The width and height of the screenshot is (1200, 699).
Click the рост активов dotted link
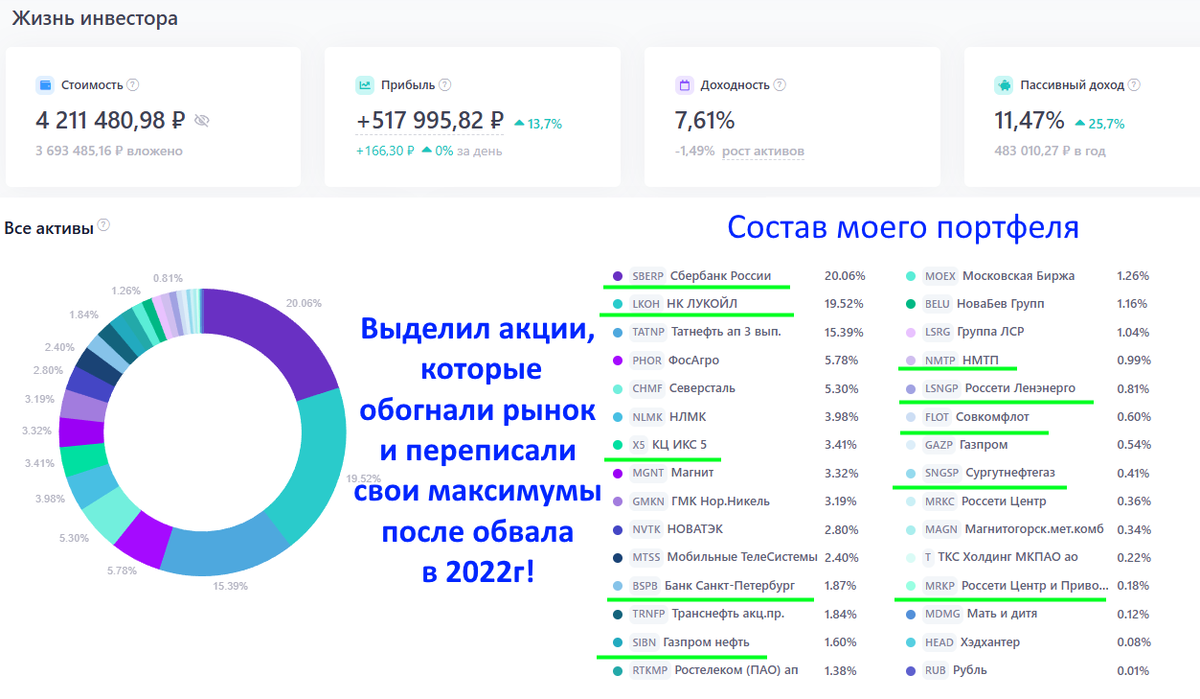[765, 151]
